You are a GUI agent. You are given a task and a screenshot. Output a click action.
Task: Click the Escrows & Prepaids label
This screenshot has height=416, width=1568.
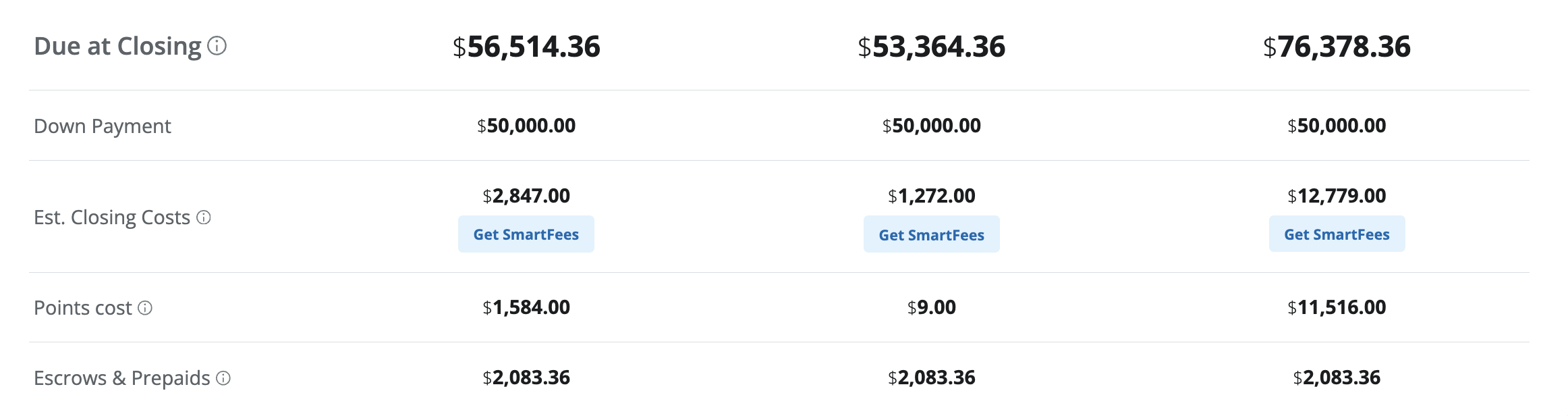pyautogui.click(x=122, y=378)
